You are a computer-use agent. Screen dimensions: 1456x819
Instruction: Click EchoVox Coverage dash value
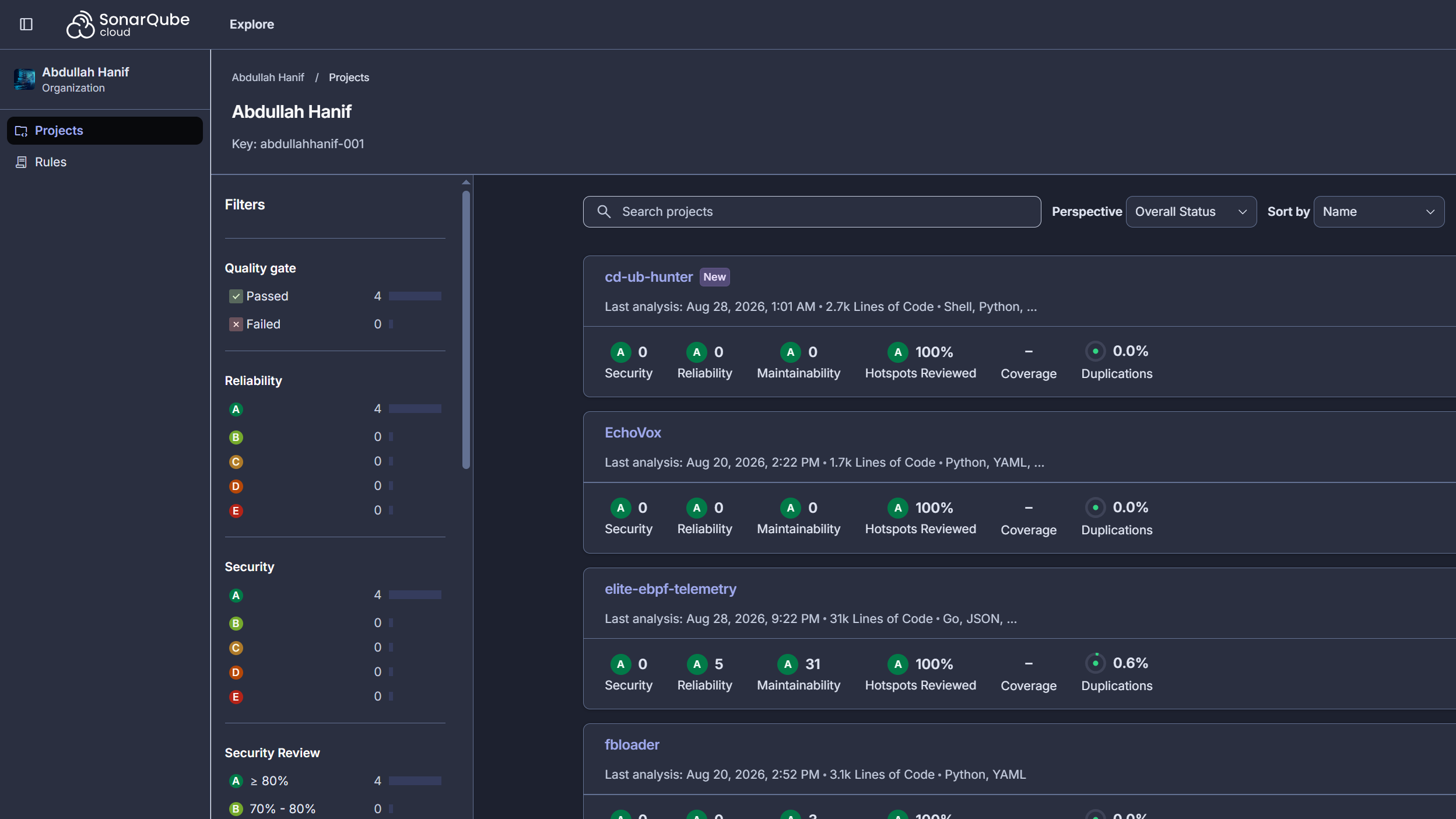point(1029,508)
